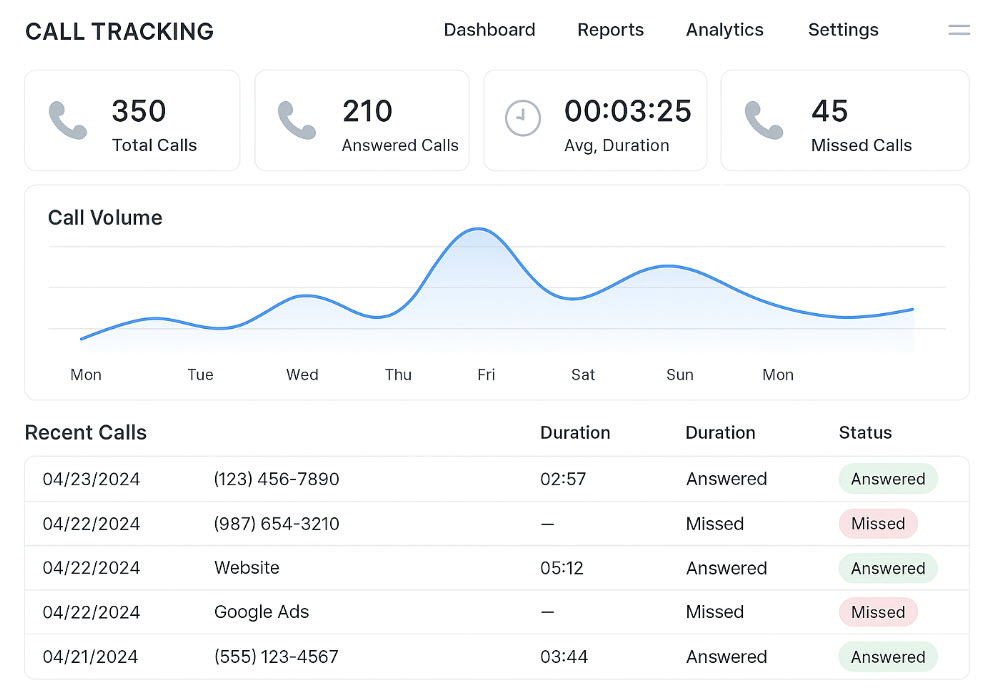Click the Status column header
The width and height of the screenshot is (1004, 694).
[864, 433]
